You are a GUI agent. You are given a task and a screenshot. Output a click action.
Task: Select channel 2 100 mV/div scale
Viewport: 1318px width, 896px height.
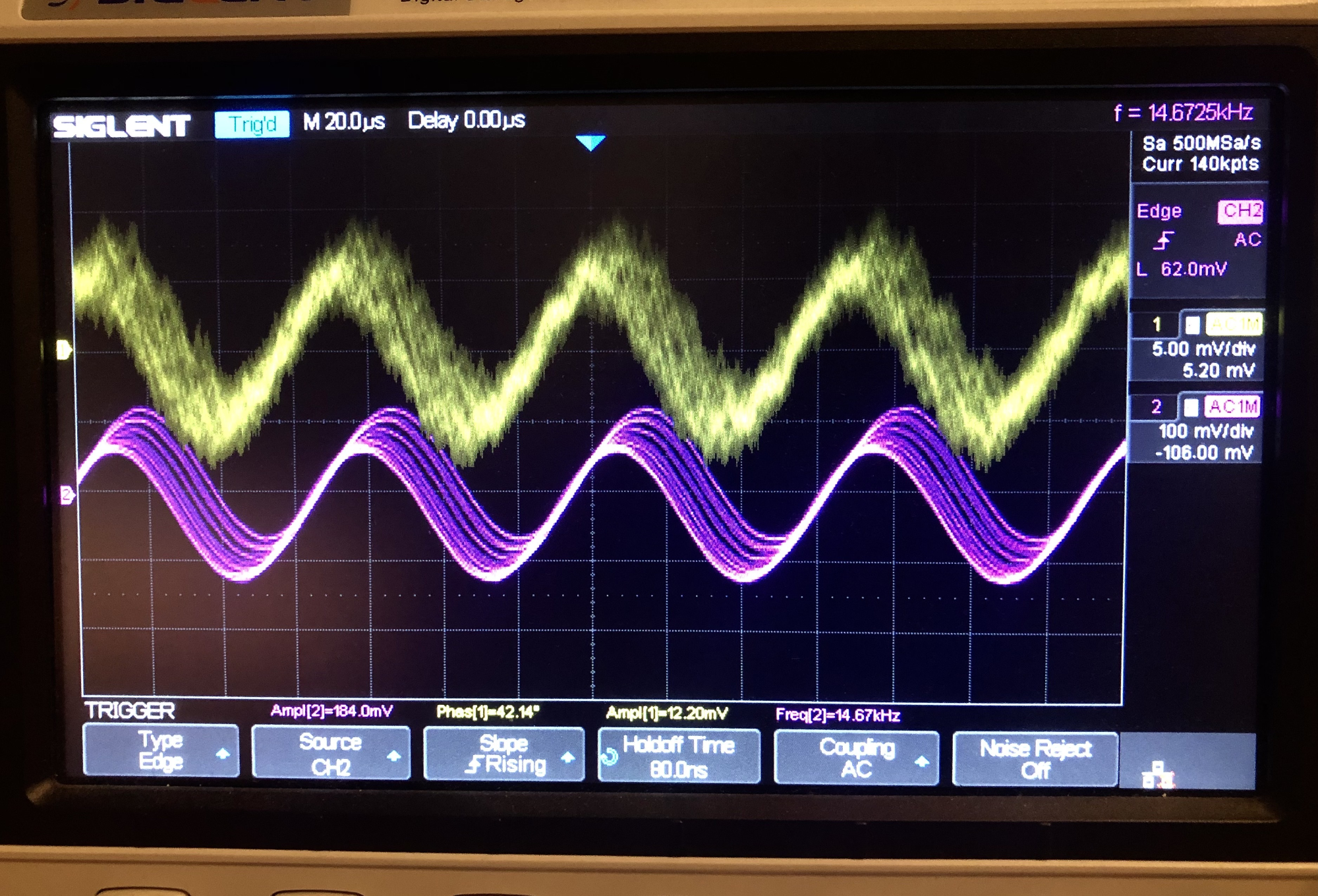point(1205,432)
